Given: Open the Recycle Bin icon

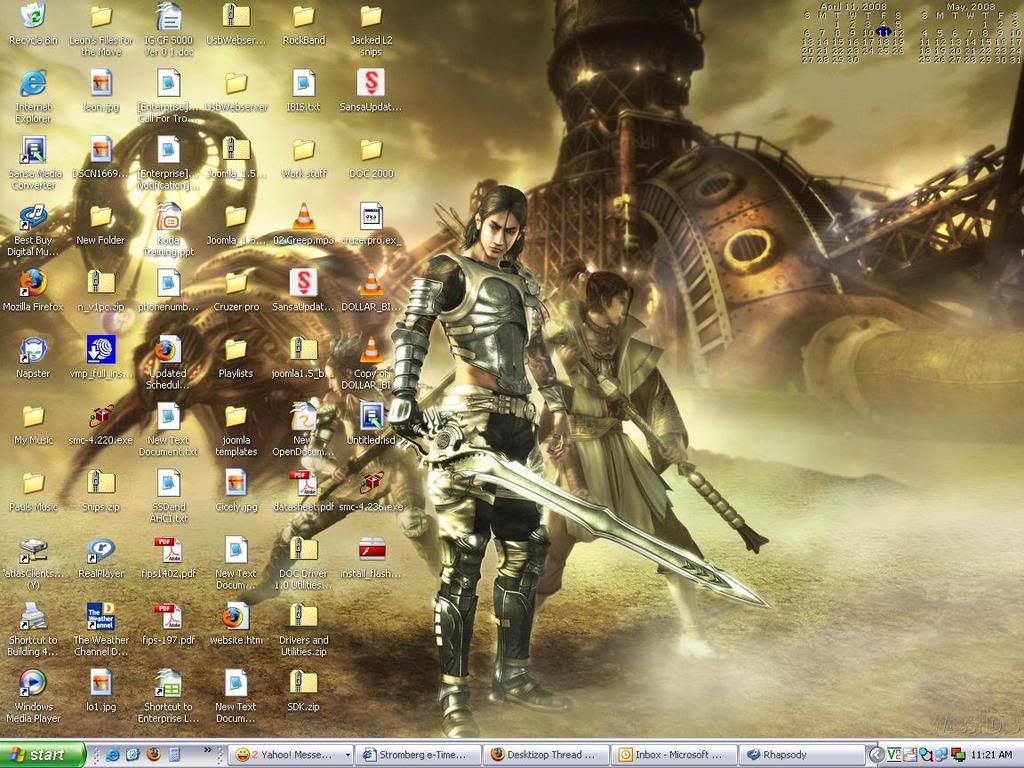Looking at the screenshot, I should pos(33,24).
